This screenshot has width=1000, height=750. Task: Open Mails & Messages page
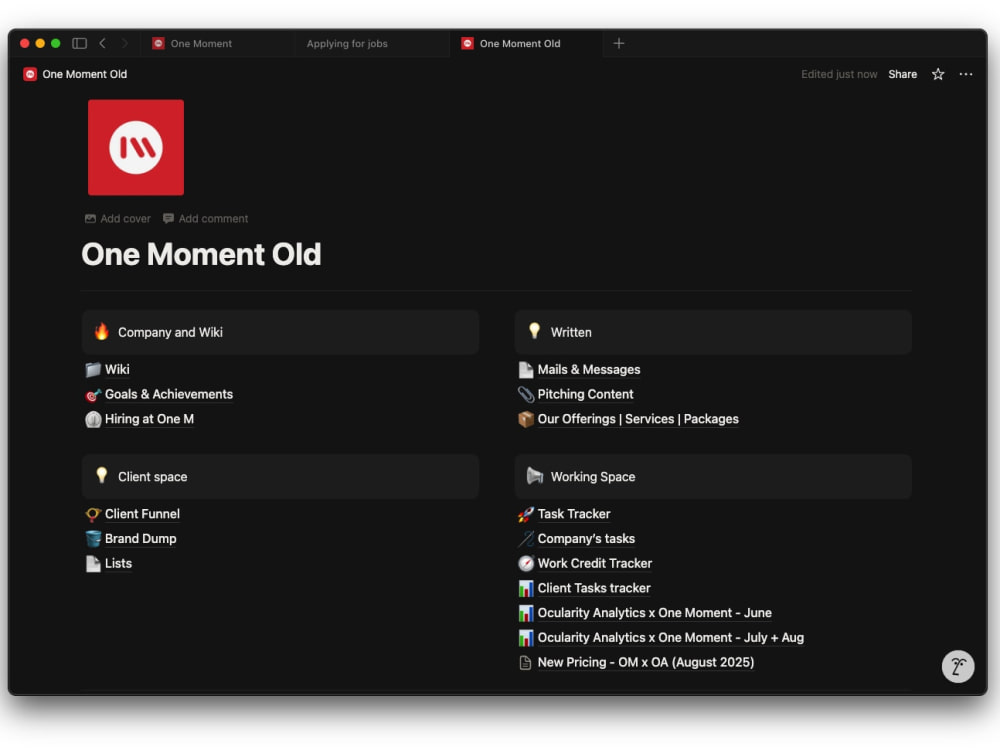point(589,369)
